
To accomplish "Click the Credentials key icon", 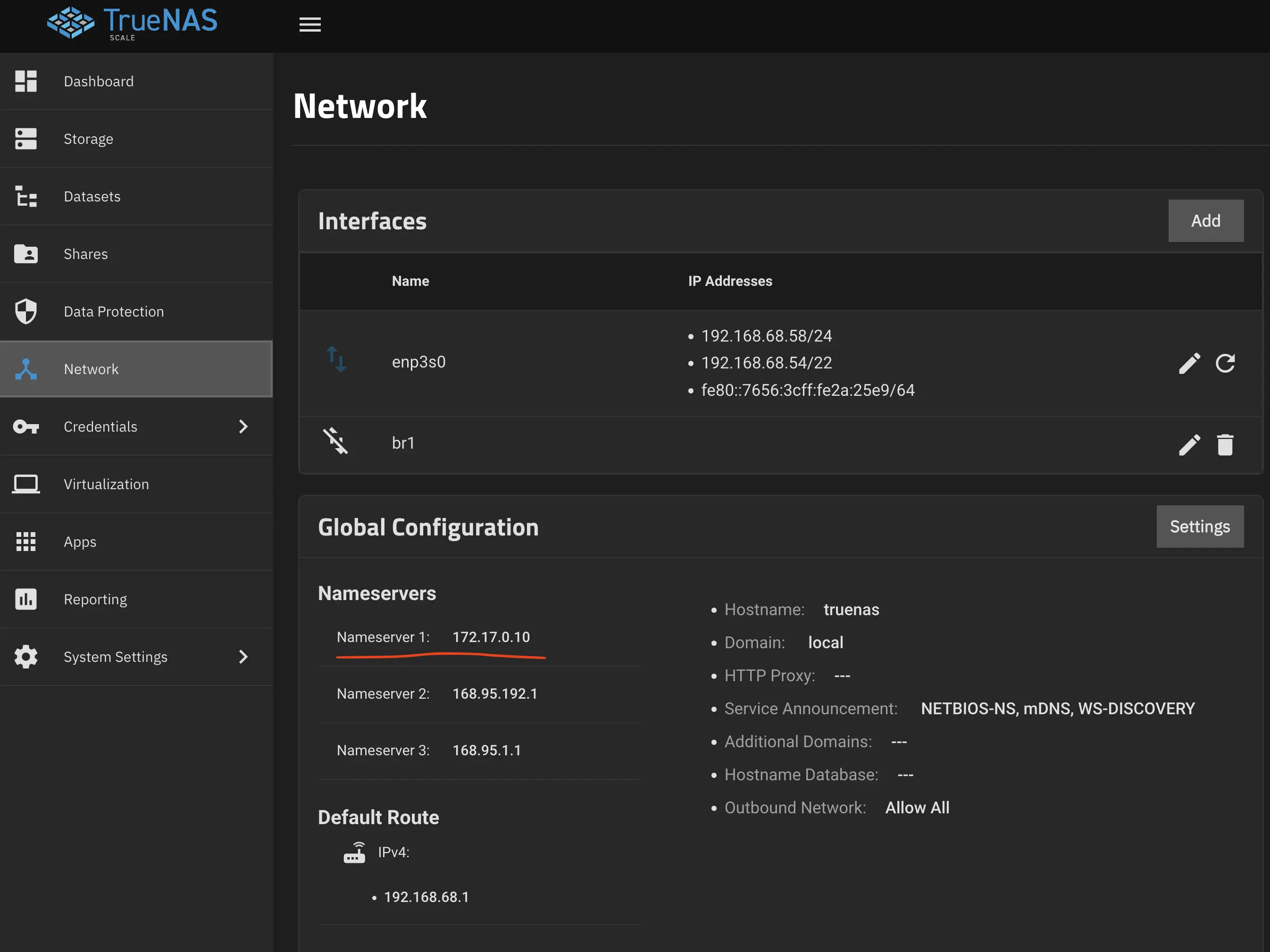I will [x=26, y=426].
